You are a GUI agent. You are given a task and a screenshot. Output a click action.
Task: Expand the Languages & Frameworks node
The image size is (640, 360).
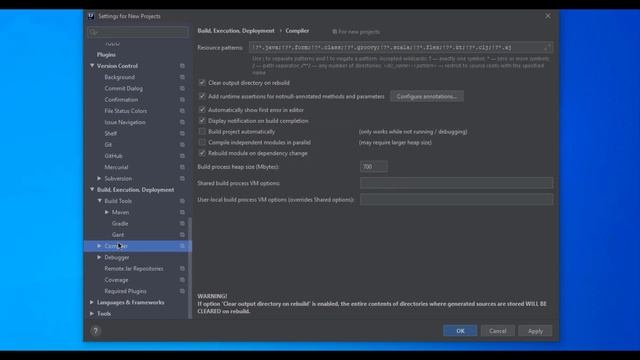pos(92,302)
